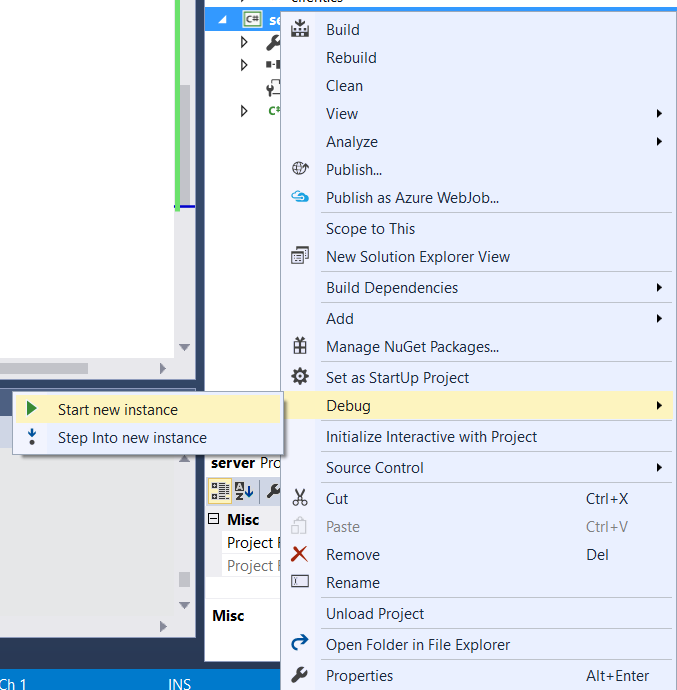Click the StartUp Project gear icon

click(x=300, y=377)
